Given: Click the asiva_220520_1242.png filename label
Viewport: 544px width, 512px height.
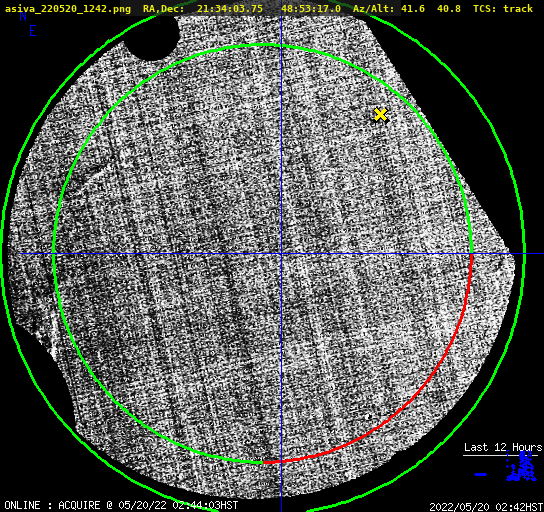Looking at the screenshot, I should (68, 9).
